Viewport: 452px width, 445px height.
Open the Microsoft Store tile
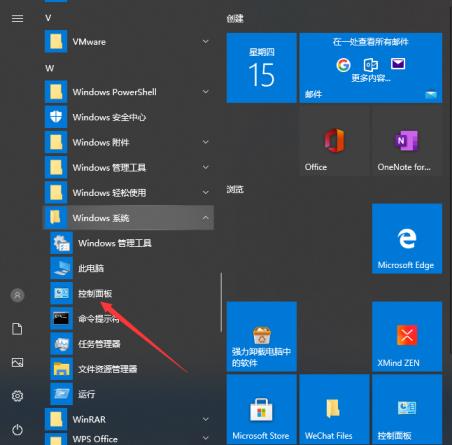(x=261, y=409)
